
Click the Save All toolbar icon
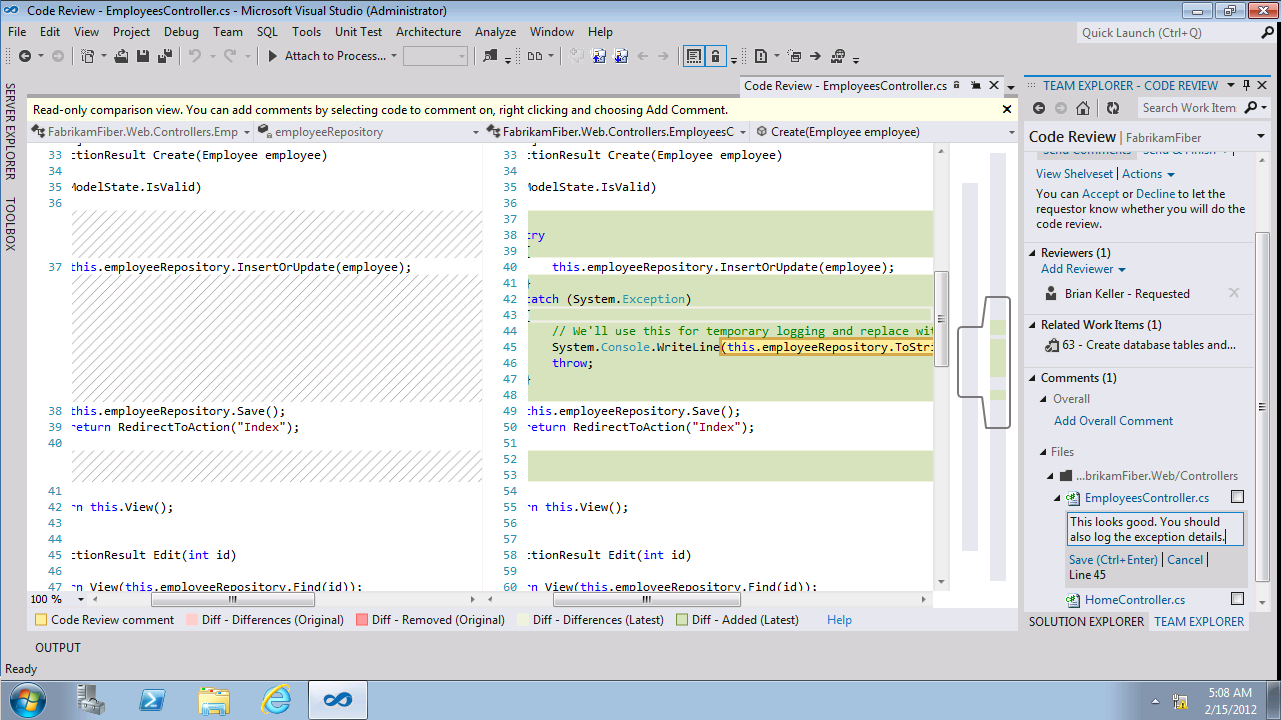[x=161, y=57]
